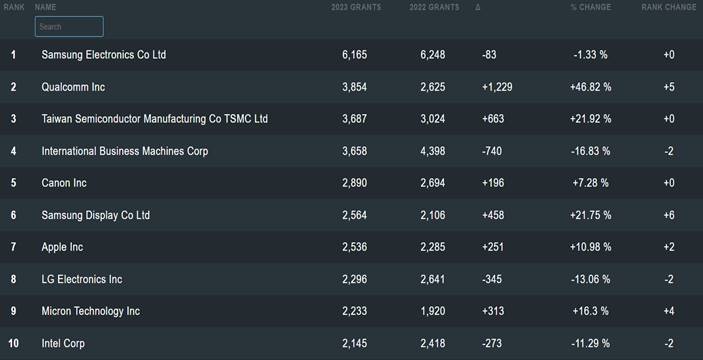Sort by the % CHANGE column header

[x=590, y=7]
